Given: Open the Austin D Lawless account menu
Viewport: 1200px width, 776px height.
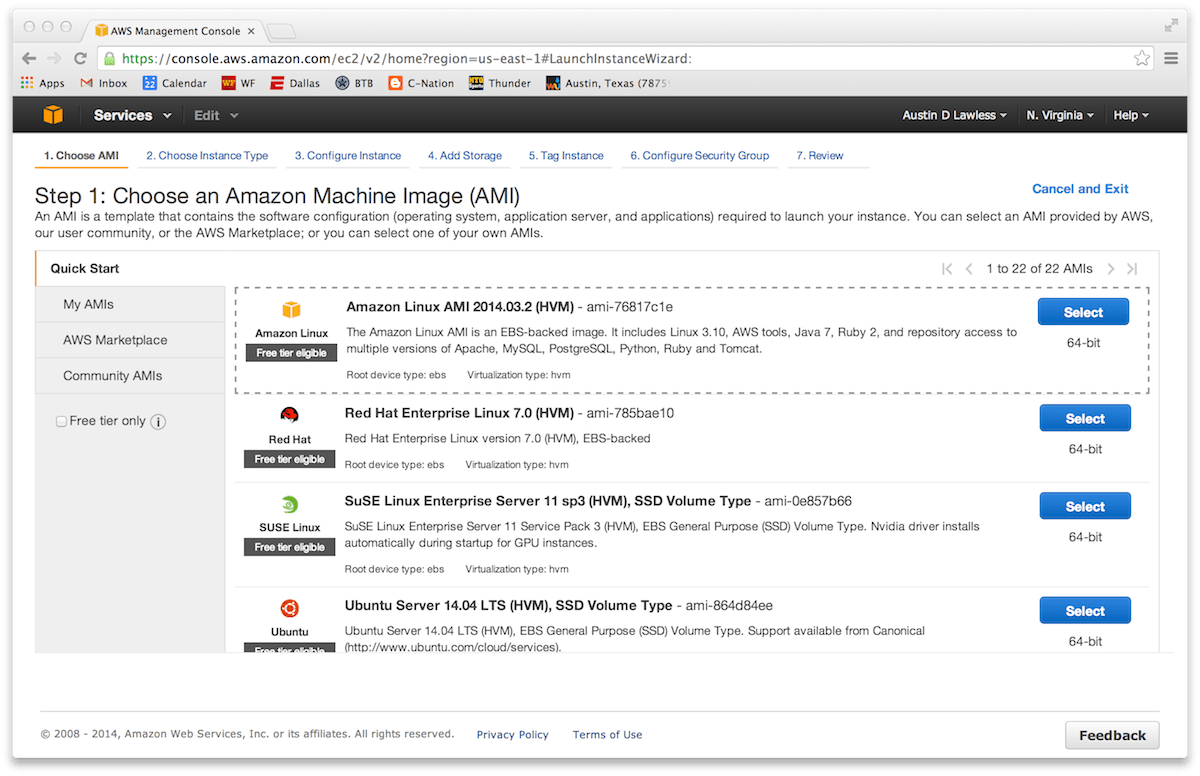Looking at the screenshot, I should click(954, 115).
